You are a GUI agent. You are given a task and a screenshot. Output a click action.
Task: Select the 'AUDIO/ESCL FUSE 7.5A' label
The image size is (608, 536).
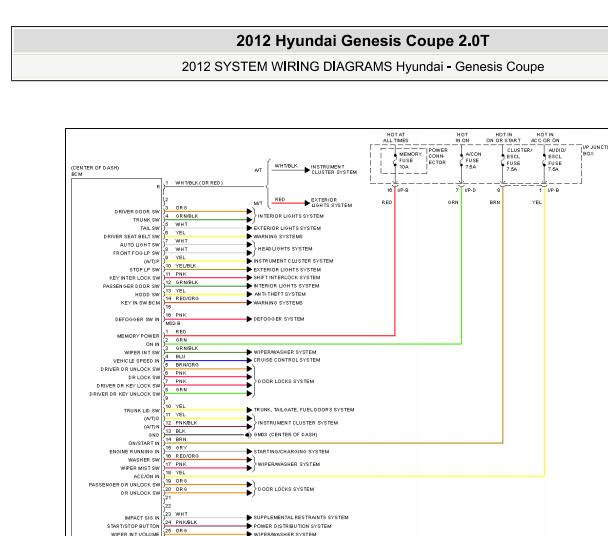[x=557, y=159]
